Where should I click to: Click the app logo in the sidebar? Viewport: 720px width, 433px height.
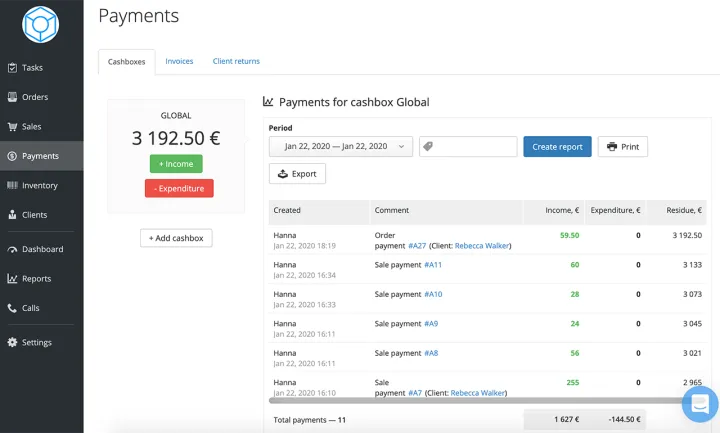pyautogui.click(x=41, y=23)
